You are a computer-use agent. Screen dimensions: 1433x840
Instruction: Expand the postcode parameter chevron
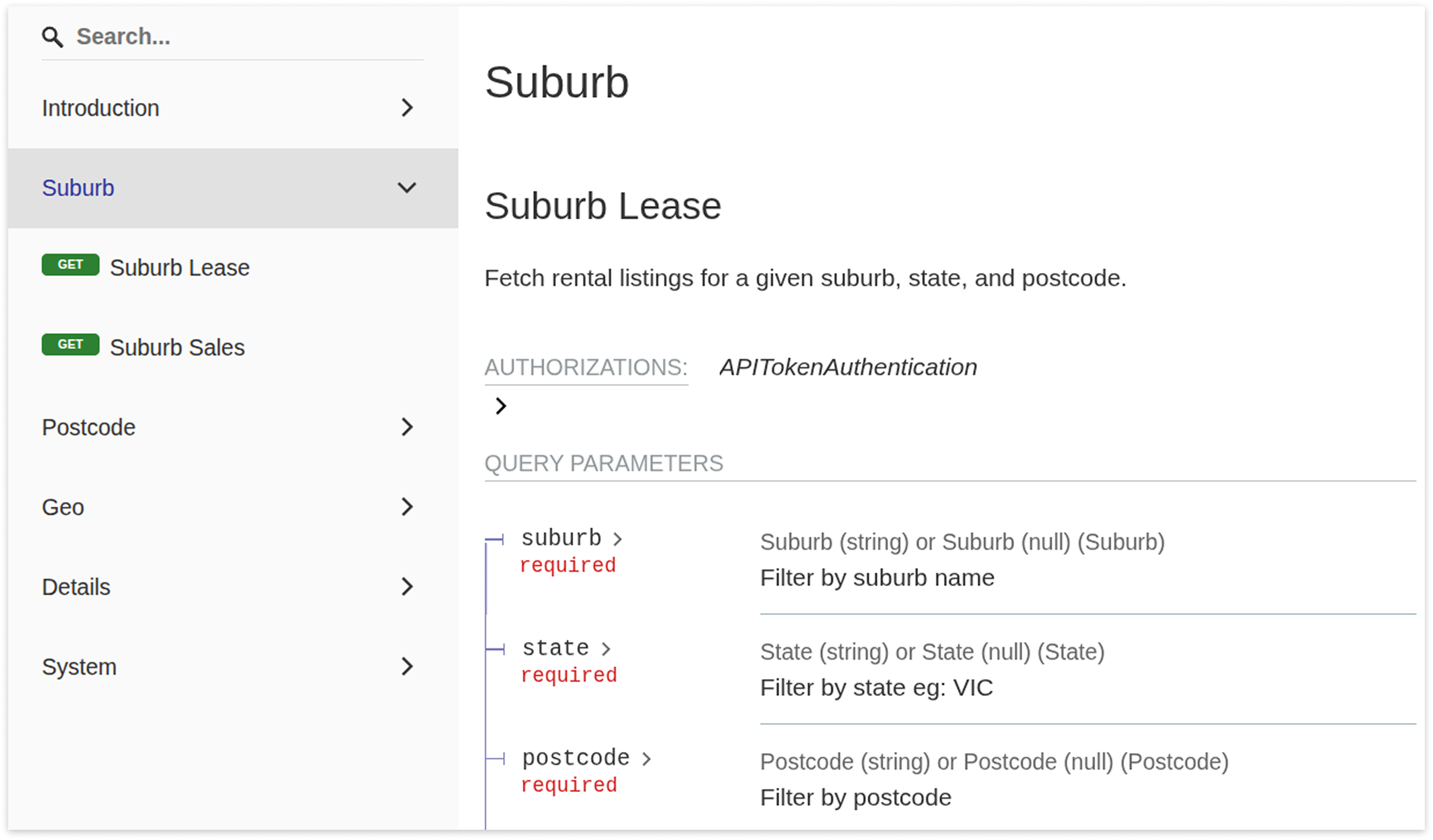(646, 759)
